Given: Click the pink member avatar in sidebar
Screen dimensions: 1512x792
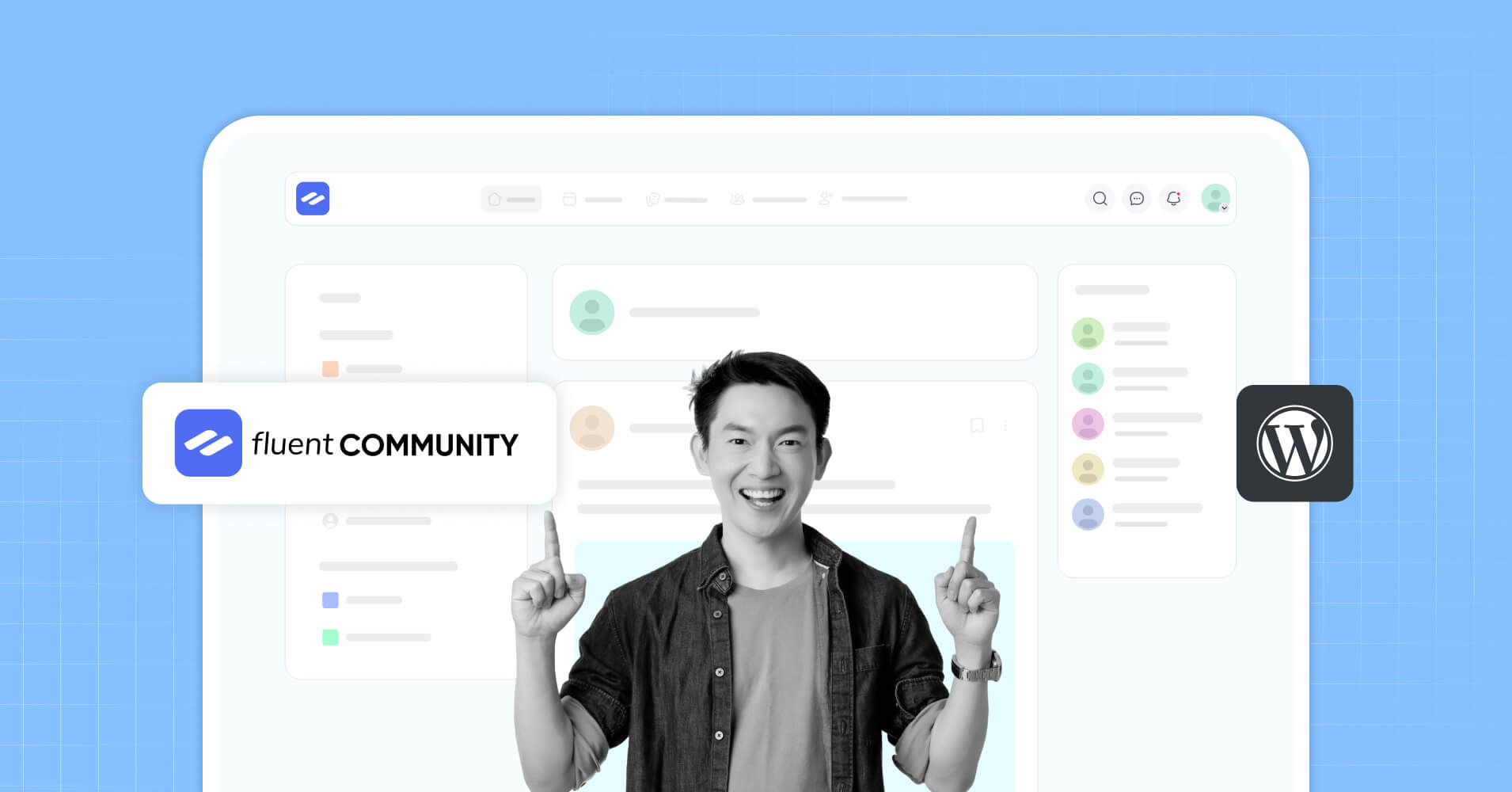Looking at the screenshot, I should click(1088, 424).
